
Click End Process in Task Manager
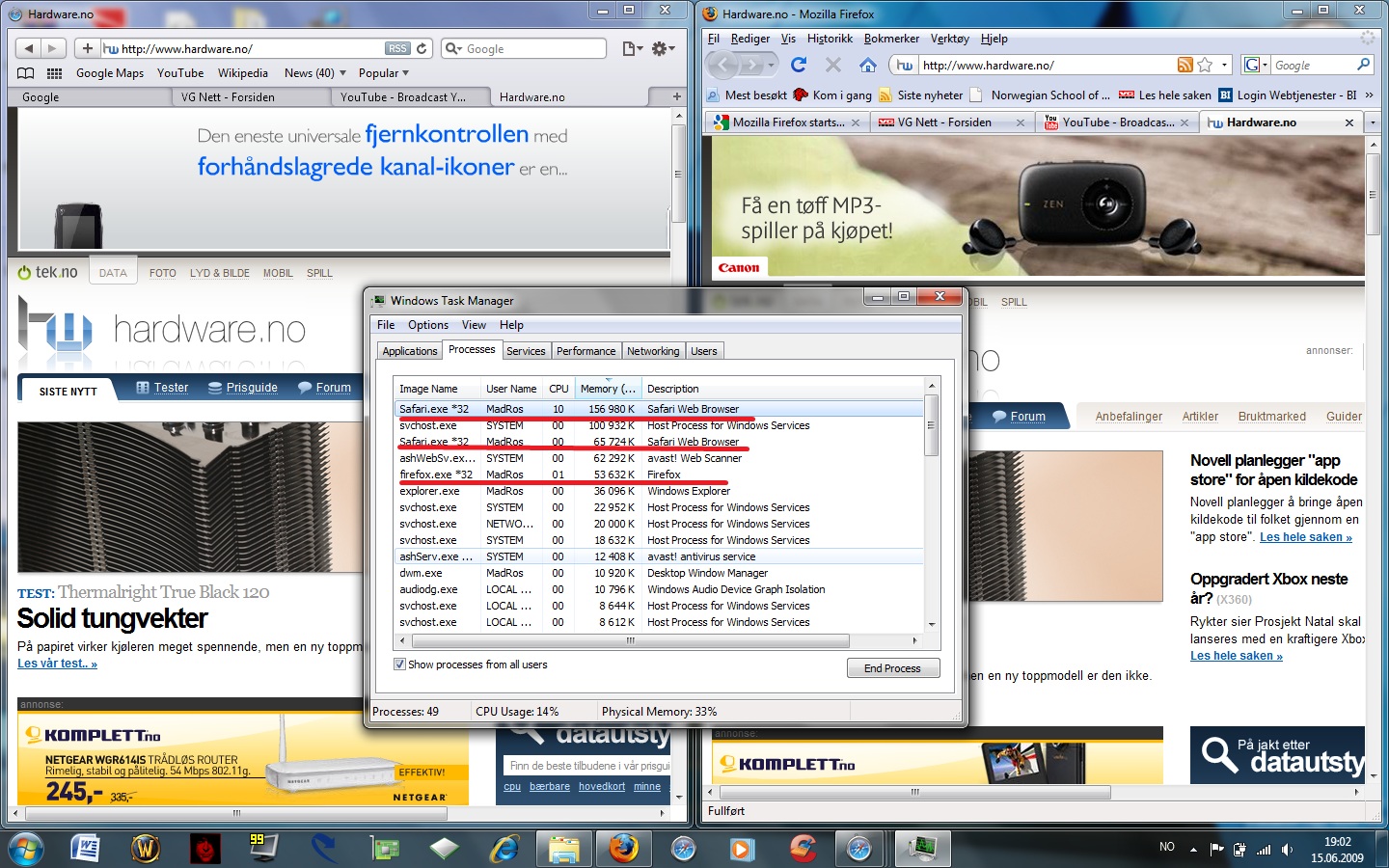point(892,668)
